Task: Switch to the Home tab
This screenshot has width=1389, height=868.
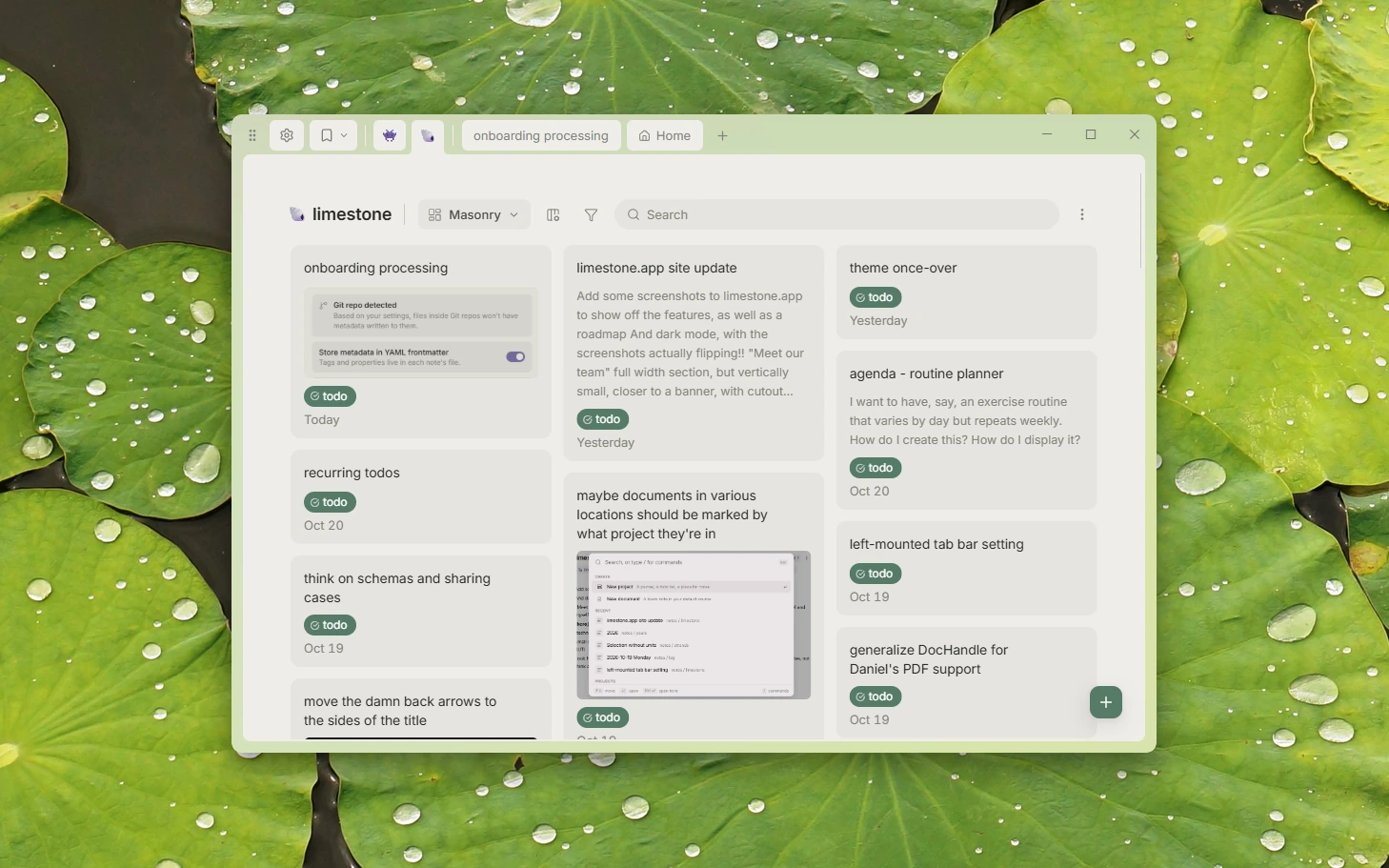Action: click(665, 135)
